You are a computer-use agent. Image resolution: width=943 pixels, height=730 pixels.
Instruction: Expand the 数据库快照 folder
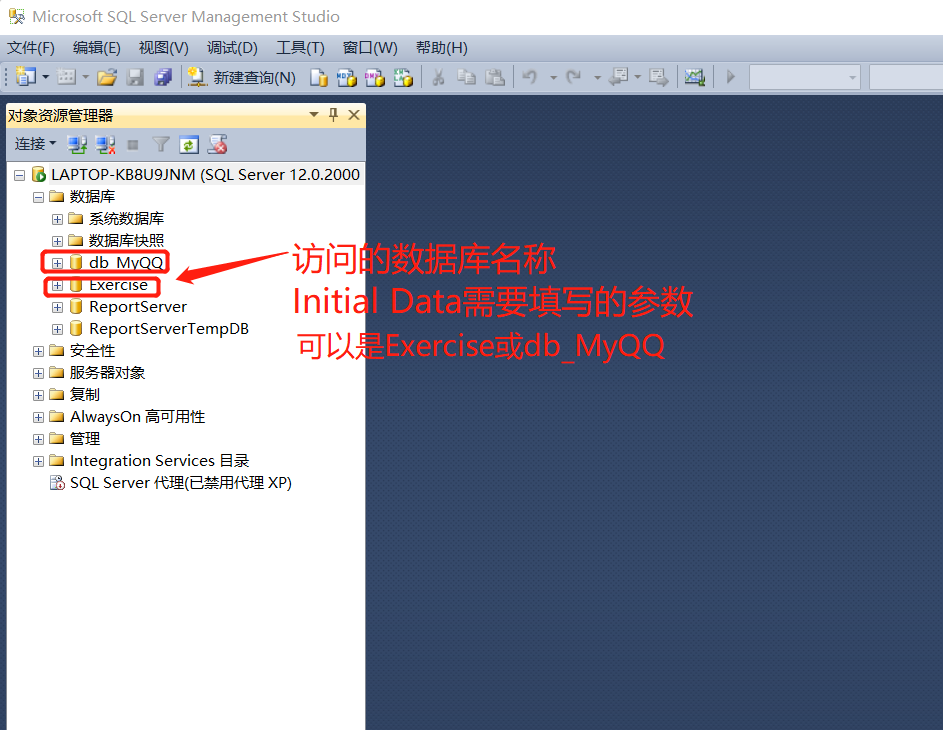57,241
